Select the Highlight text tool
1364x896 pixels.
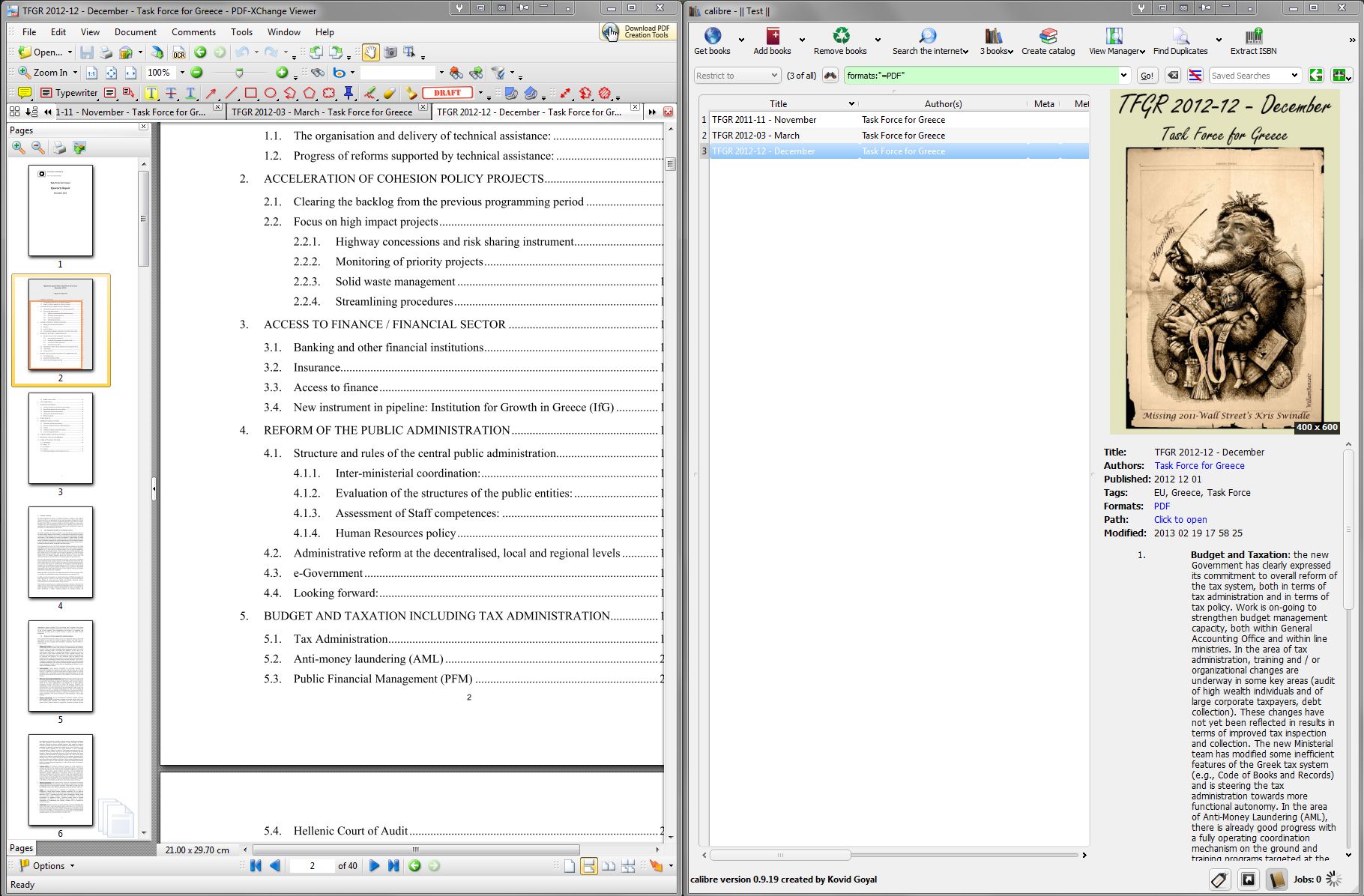[x=151, y=93]
